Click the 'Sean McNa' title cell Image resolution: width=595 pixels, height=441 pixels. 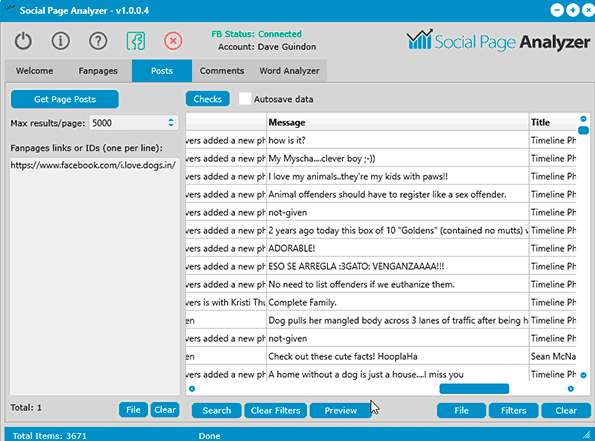[553, 357]
